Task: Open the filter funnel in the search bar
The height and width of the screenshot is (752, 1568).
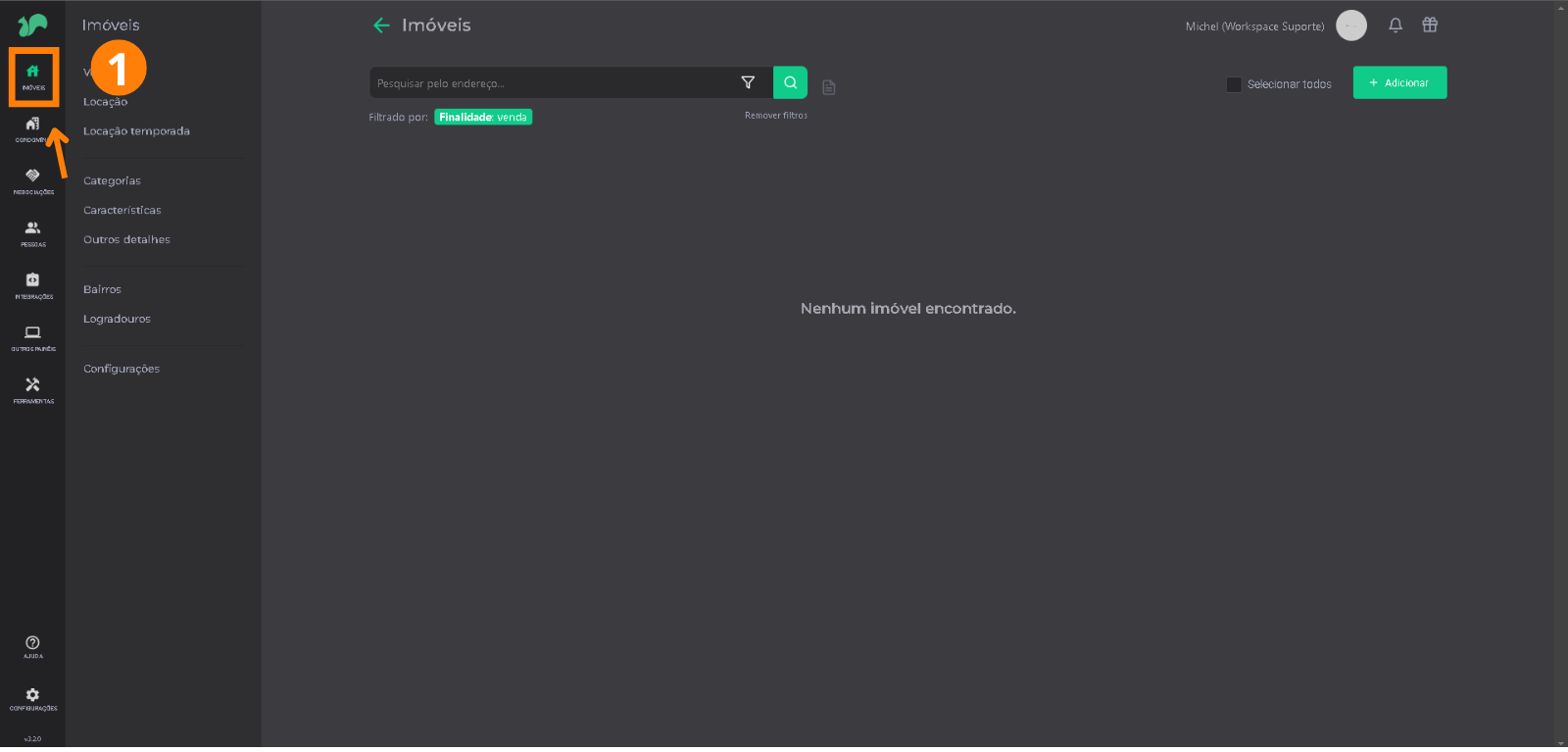Action: tap(748, 82)
